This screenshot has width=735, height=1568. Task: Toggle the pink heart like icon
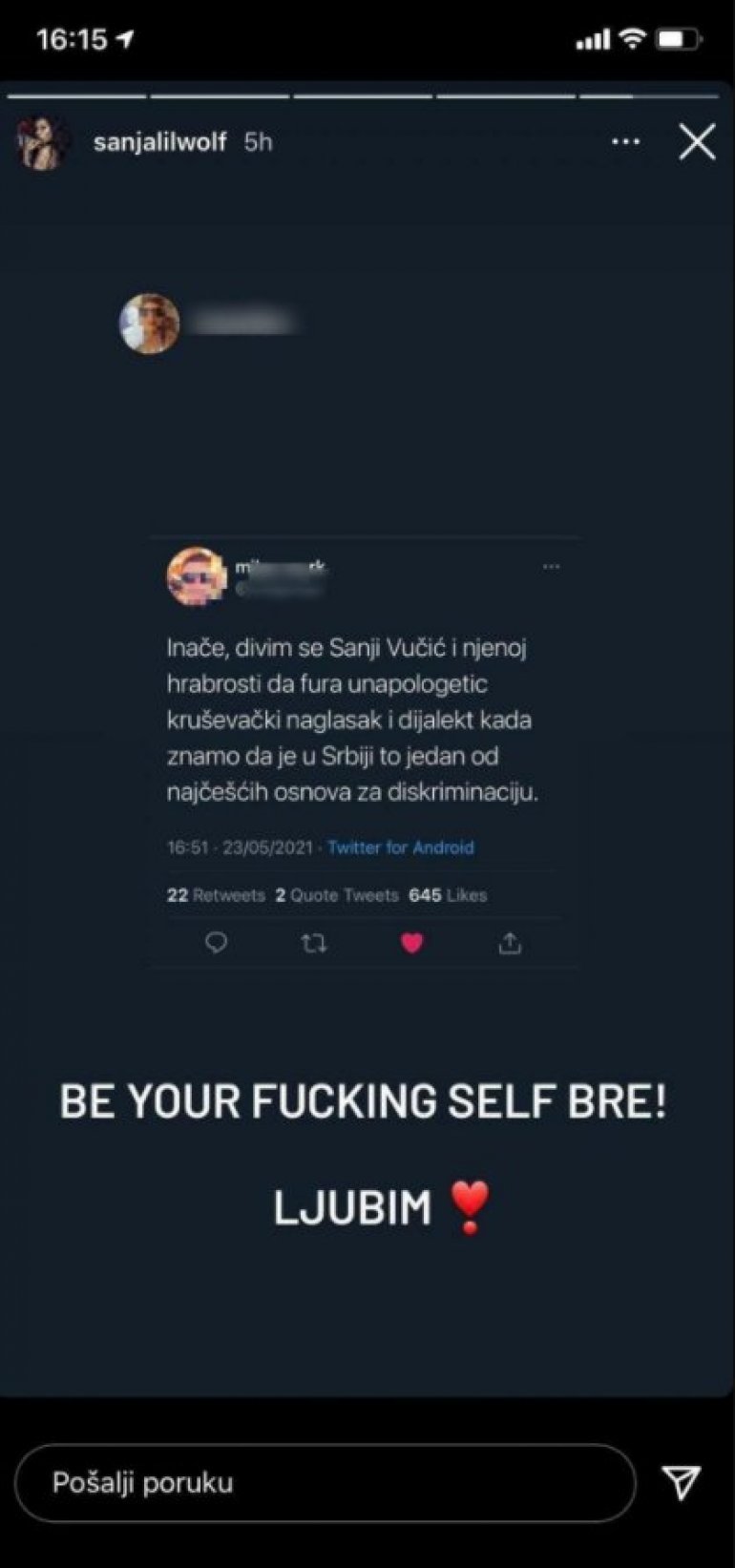pyautogui.click(x=411, y=943)
